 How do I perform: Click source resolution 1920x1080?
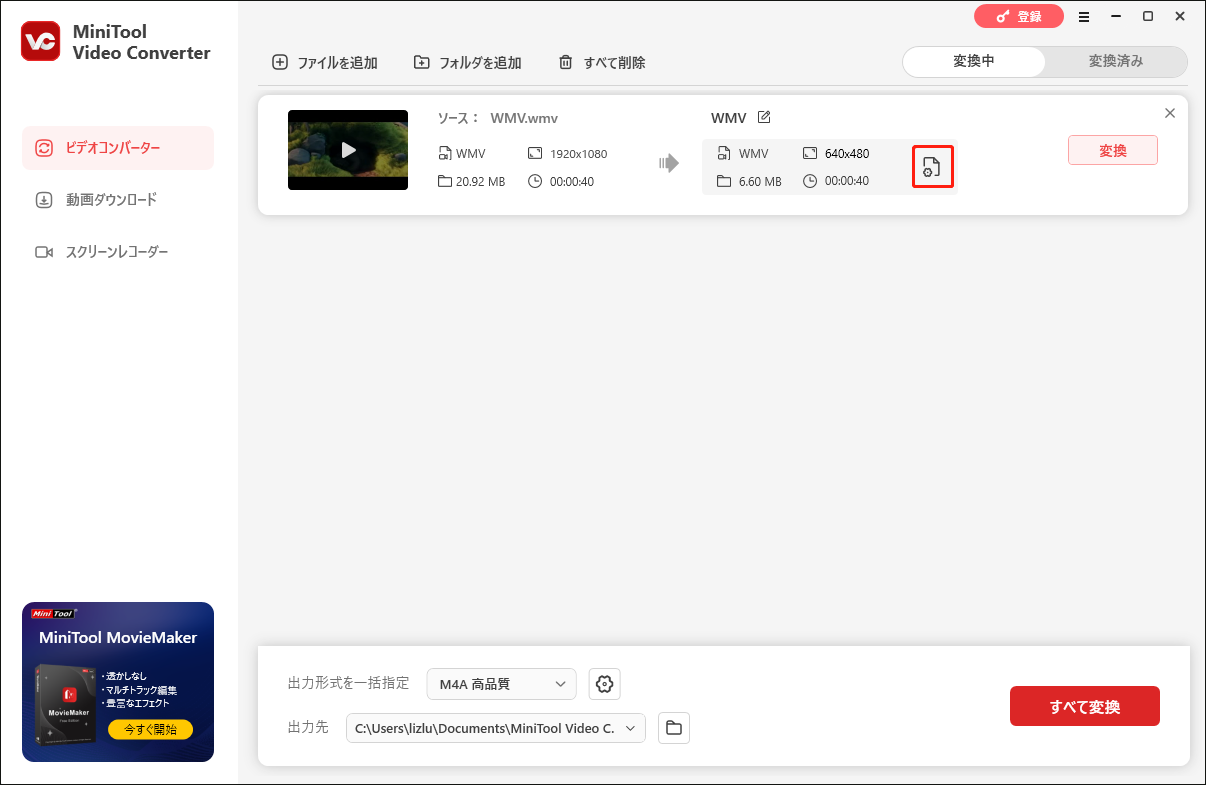tap(578, 154)
